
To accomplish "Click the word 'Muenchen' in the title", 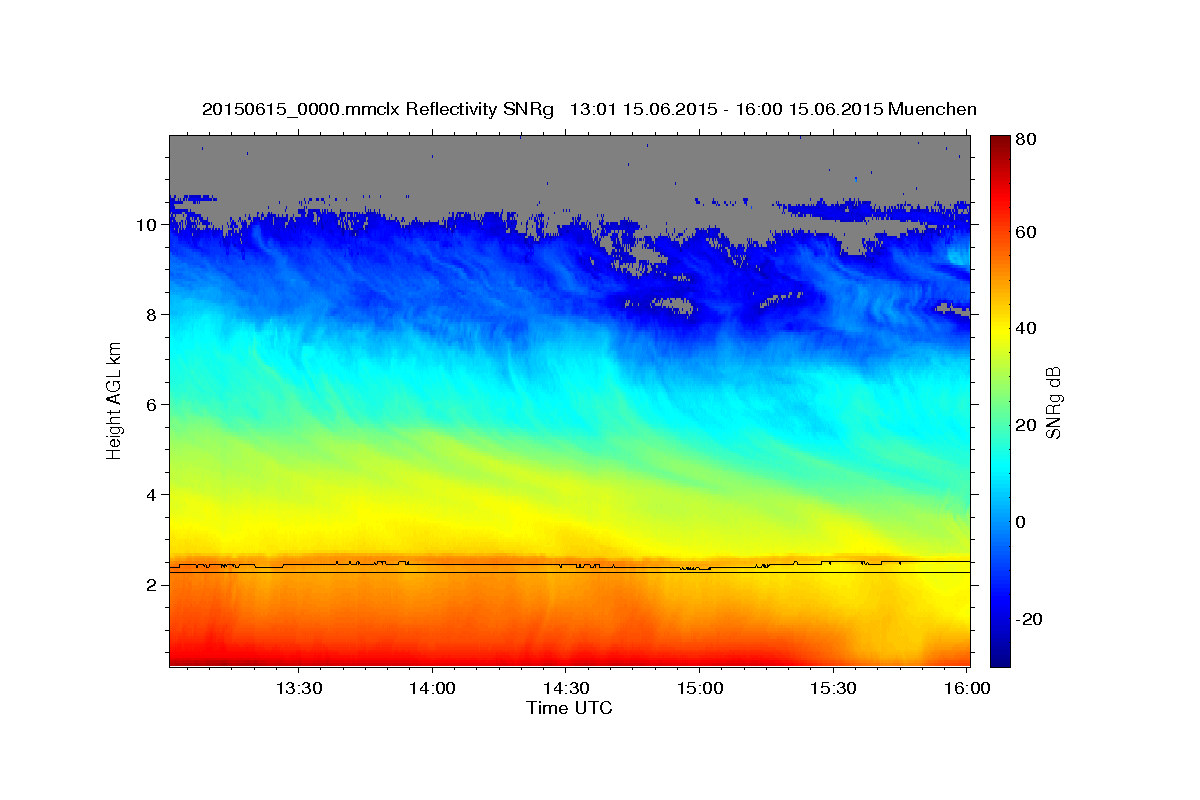I will tap(932, 109).
